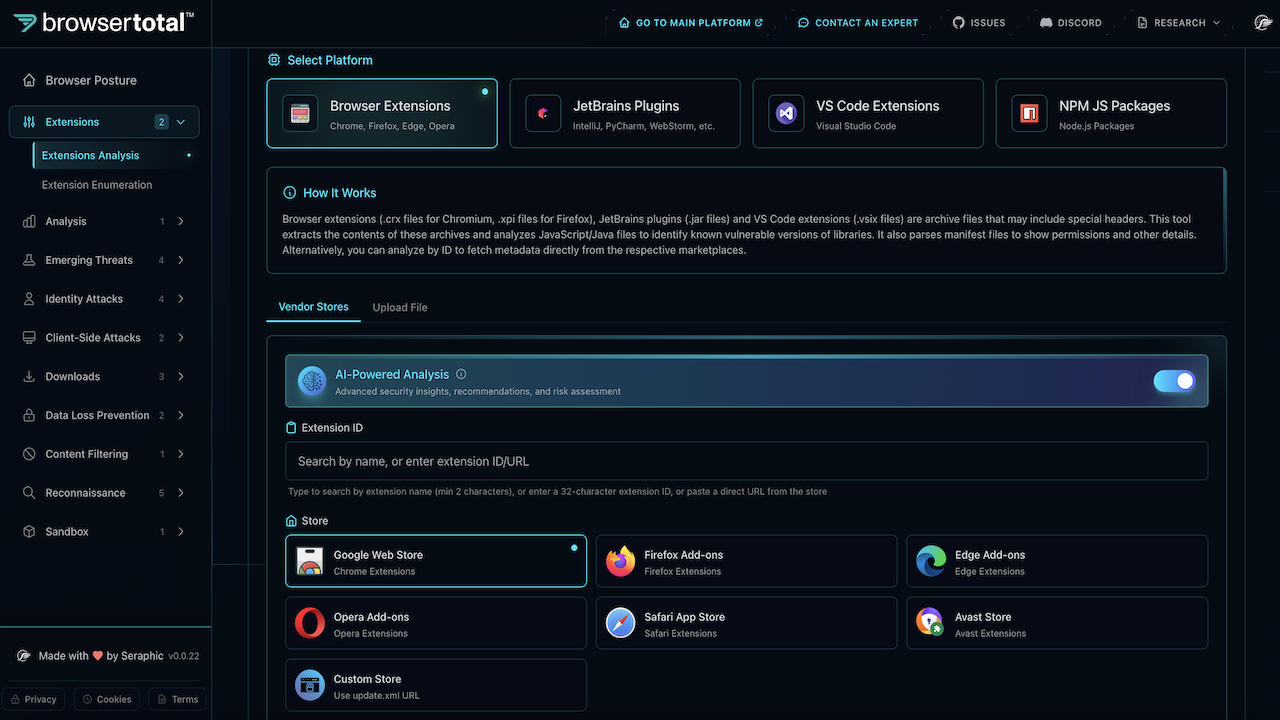Expand Emerging Threats chevron
Viewport: 1280px width, 720px height.
point(181,260)
